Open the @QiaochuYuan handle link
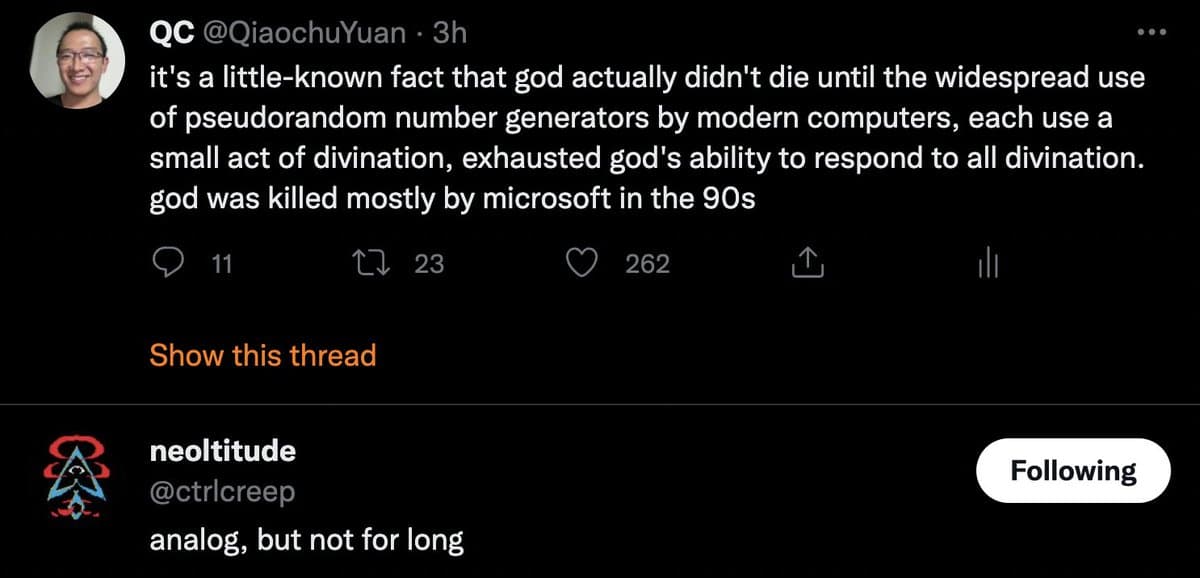Screen dimensions: 1200x578 click(304, 33)
